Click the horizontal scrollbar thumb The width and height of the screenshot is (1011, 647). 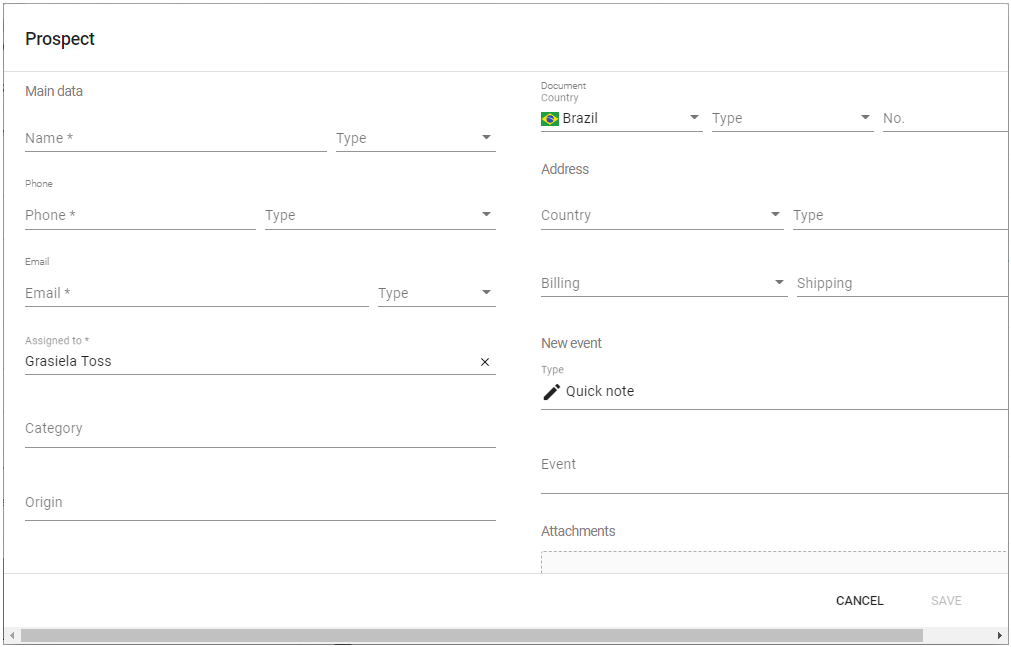(x=471, y=636)
